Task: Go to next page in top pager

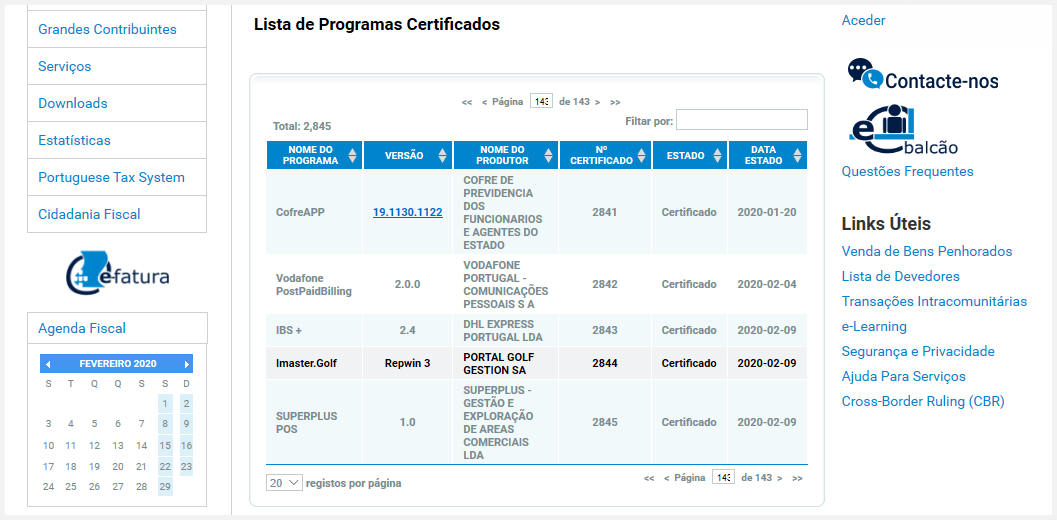Action: (597, 103)
